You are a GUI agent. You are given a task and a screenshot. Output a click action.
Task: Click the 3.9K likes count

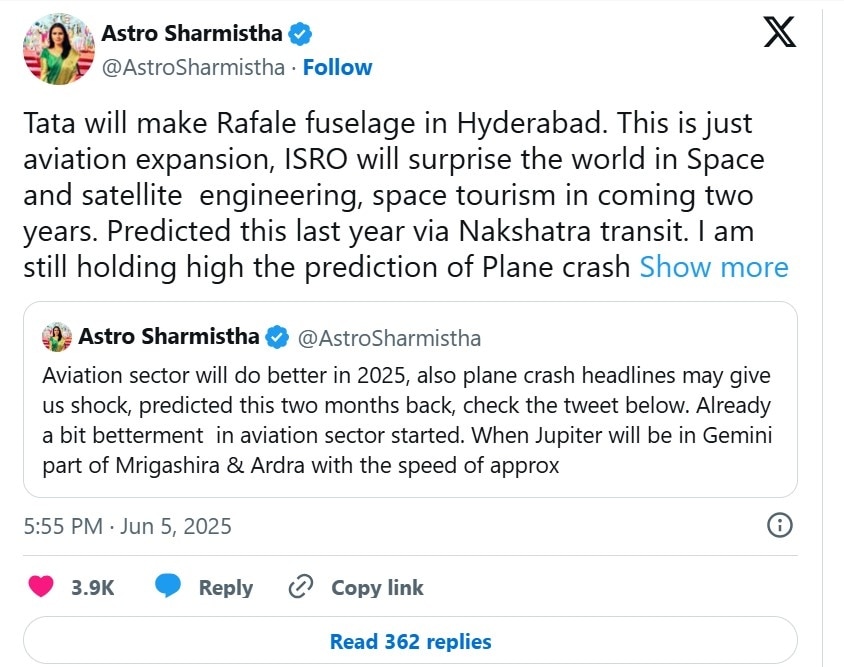point(93,588)
